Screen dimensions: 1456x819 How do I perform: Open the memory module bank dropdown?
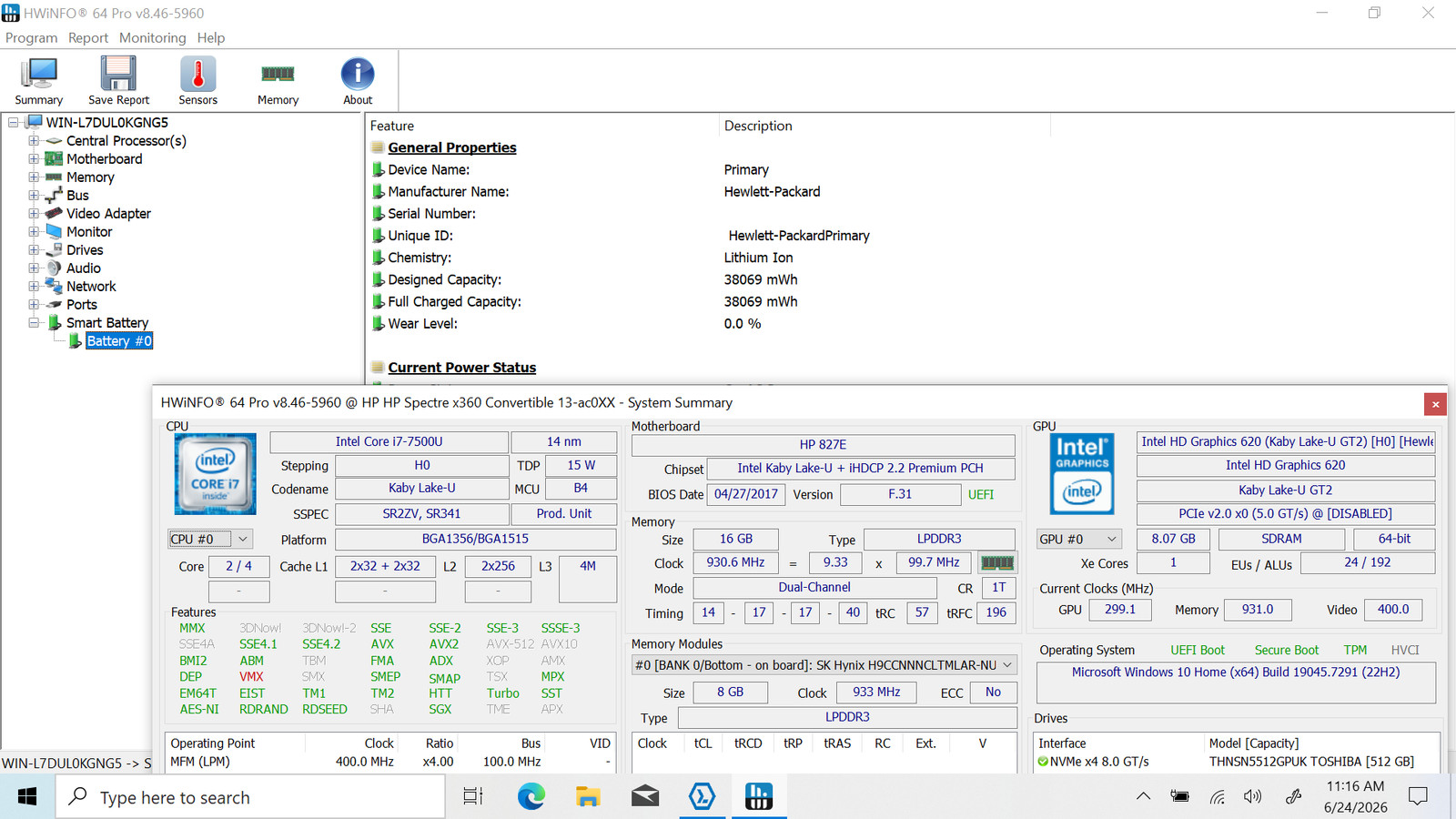tap(824, 665)
